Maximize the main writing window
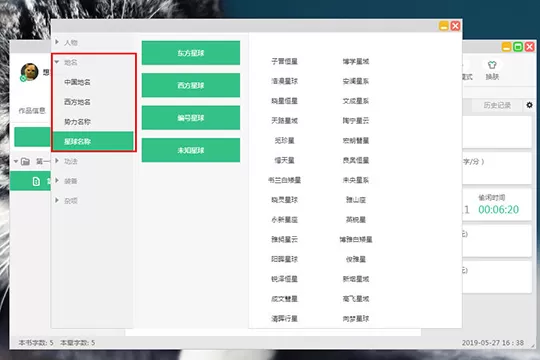This screenshot has width=540, height=360. (x=518, y=47)
